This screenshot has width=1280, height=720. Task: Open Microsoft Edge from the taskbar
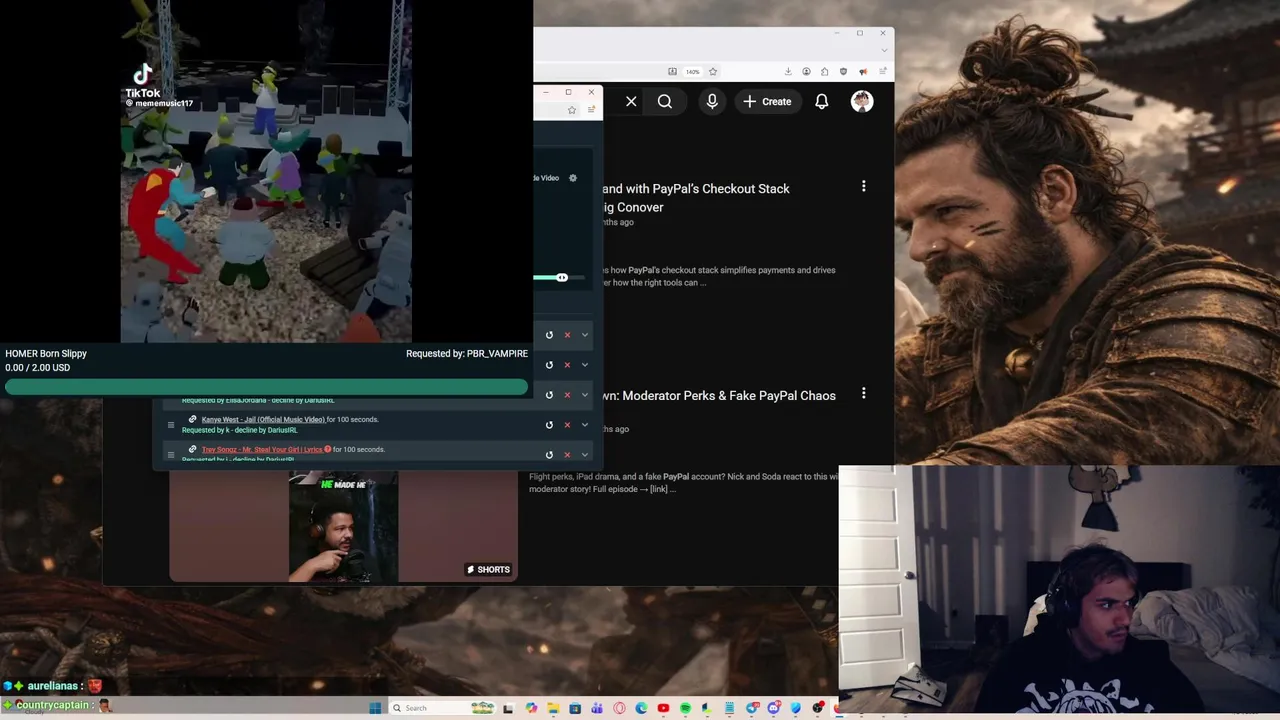point(641,708)
